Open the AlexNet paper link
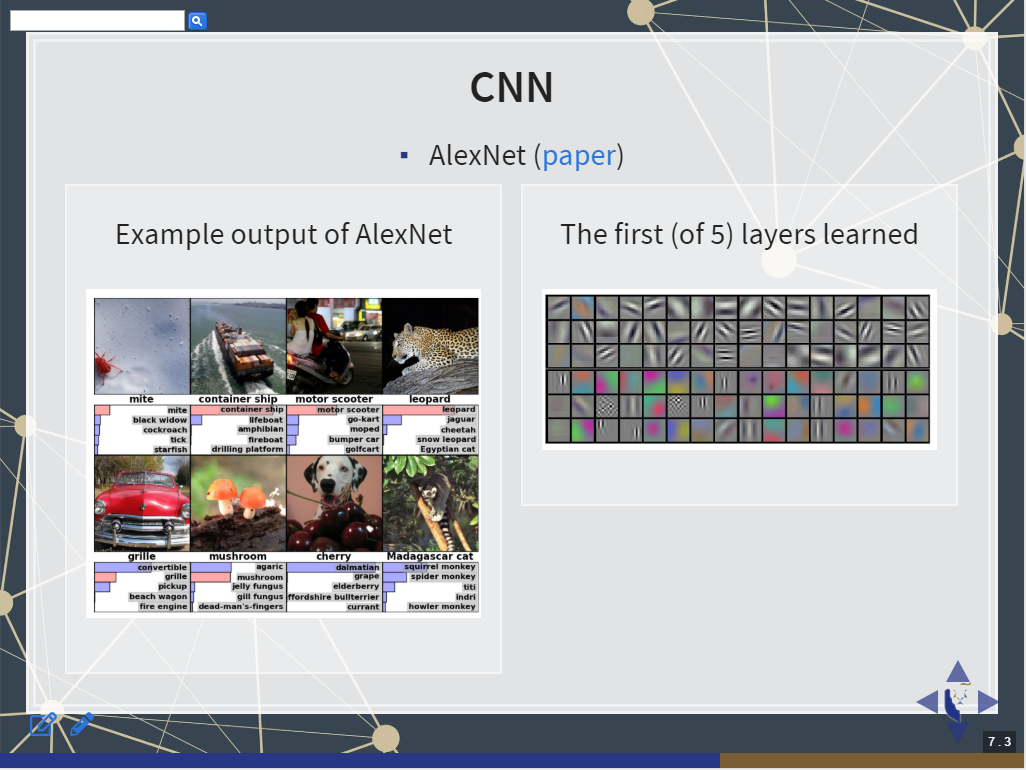The width and height of the screenshot is (1026, 770). 579,156
